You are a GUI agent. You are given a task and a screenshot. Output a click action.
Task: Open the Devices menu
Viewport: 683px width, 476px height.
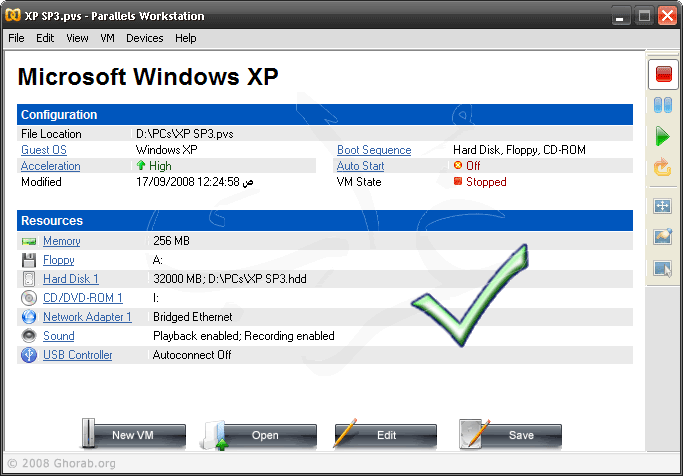145,38
